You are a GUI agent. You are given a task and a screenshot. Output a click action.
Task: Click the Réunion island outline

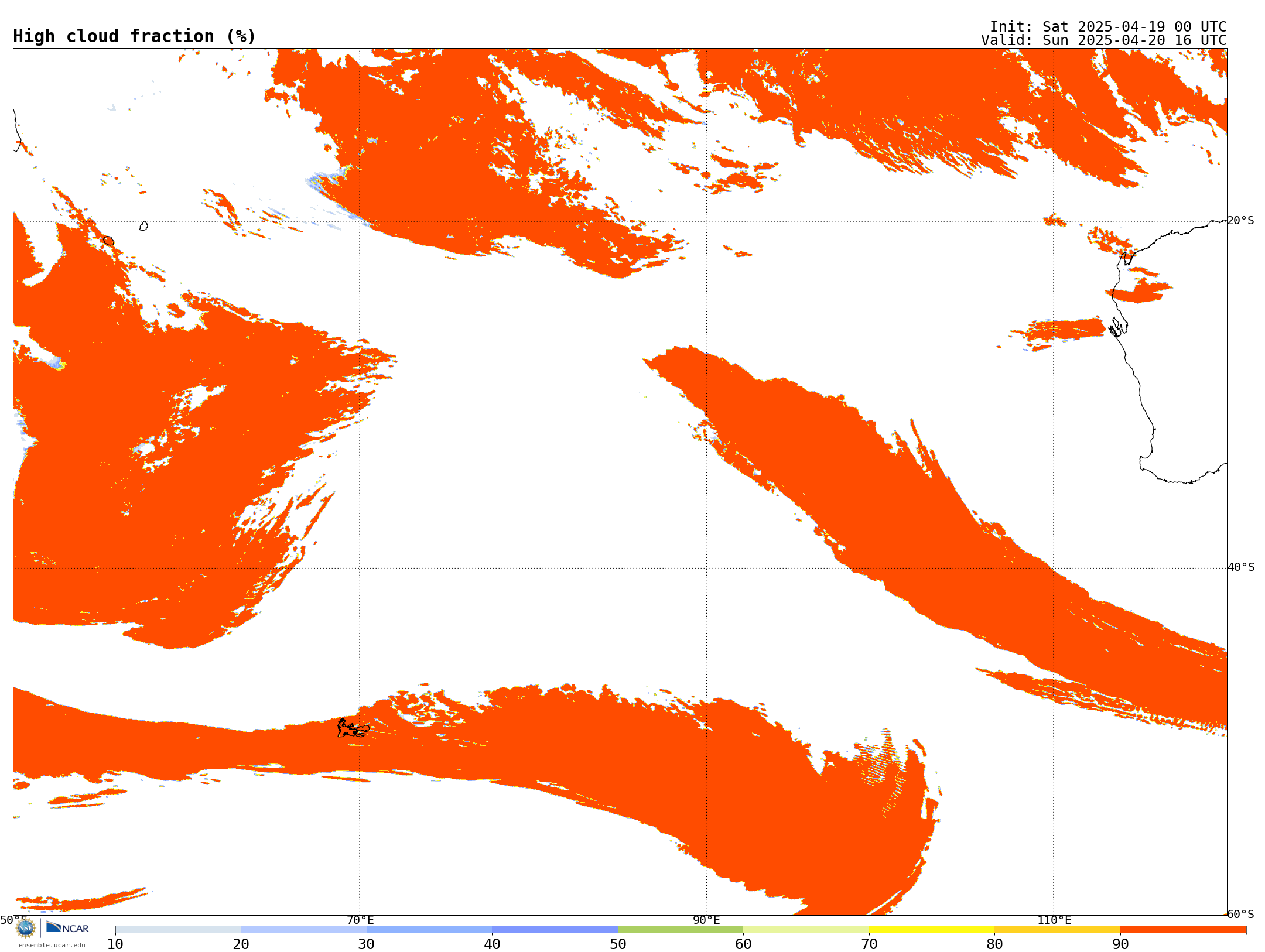108,241
